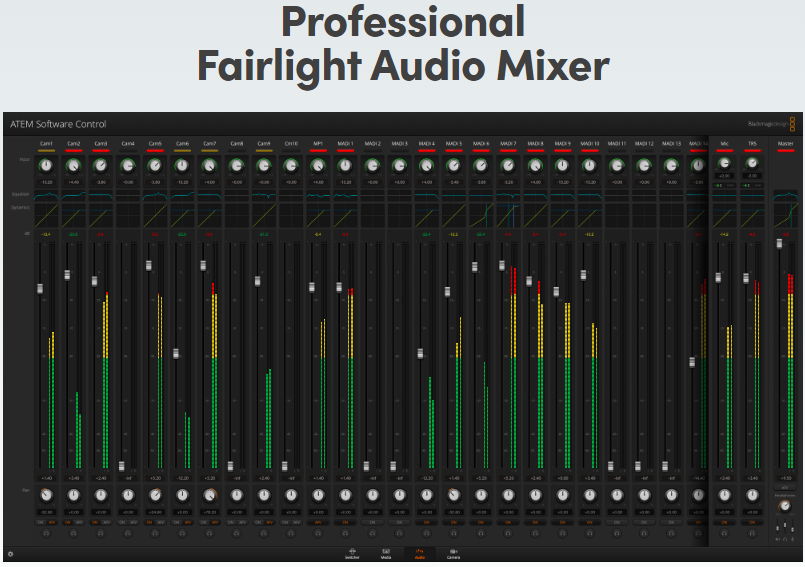Image resolution: width=805 pixels, height=567 pixels.
Task: Click the Cam1 channel fader handle
Action: click(x=40, y=289)
